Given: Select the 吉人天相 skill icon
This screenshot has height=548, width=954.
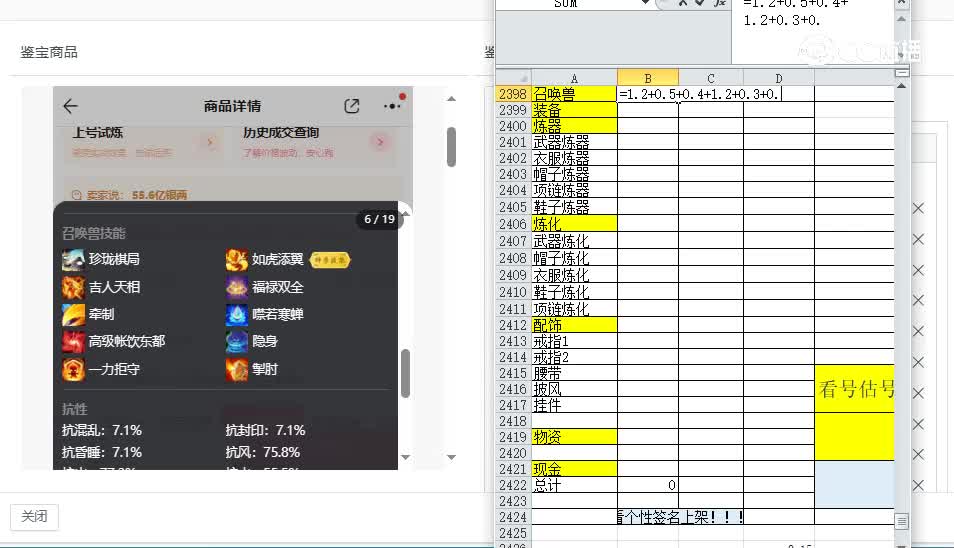Looking at the screenshot, I should pyautogui.click(x=73, y=288).
